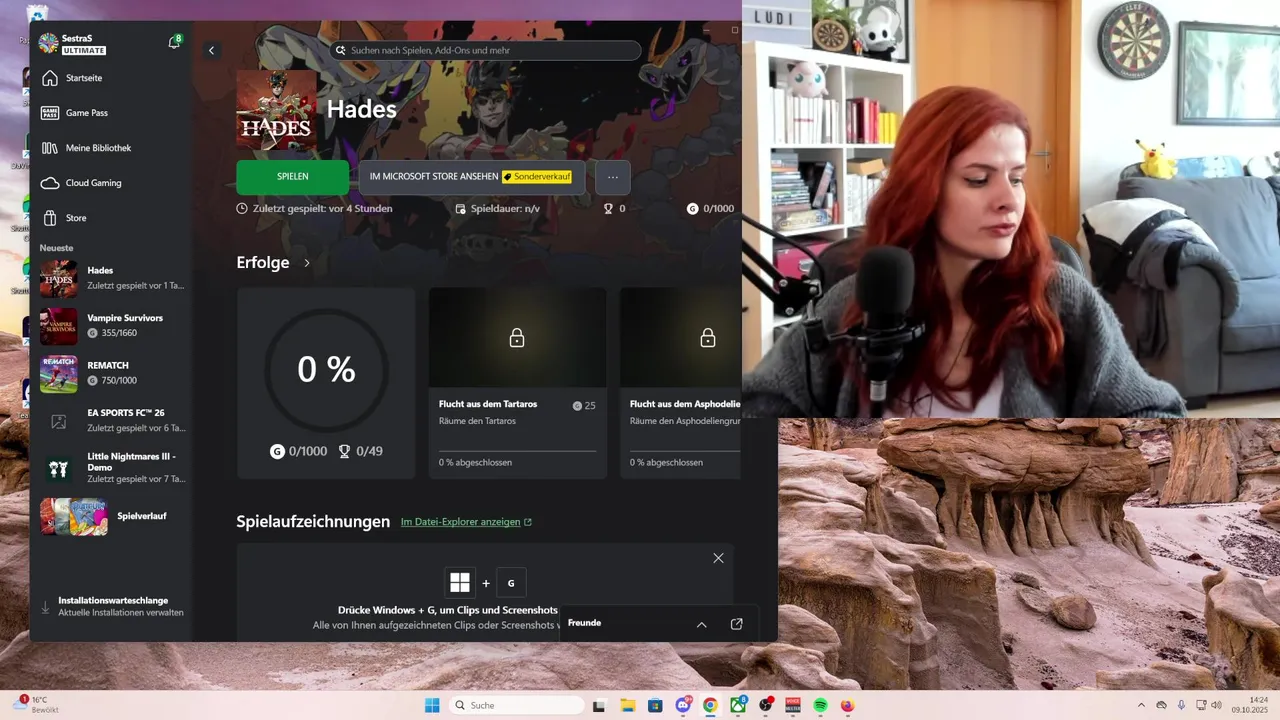The height and width of the screenshot is (720, 1280).
Task: Open the volume speaker tray icon
Action: coord(1217,705)
